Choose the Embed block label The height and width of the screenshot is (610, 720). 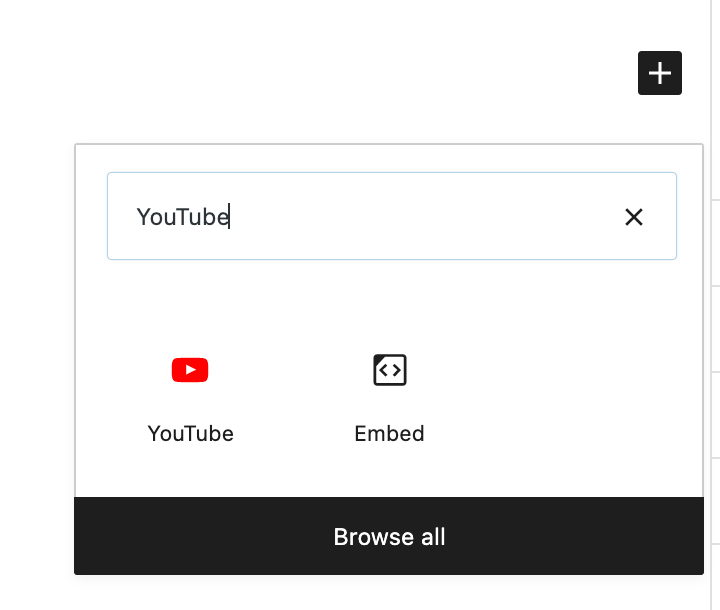click(x=389, y=434)
